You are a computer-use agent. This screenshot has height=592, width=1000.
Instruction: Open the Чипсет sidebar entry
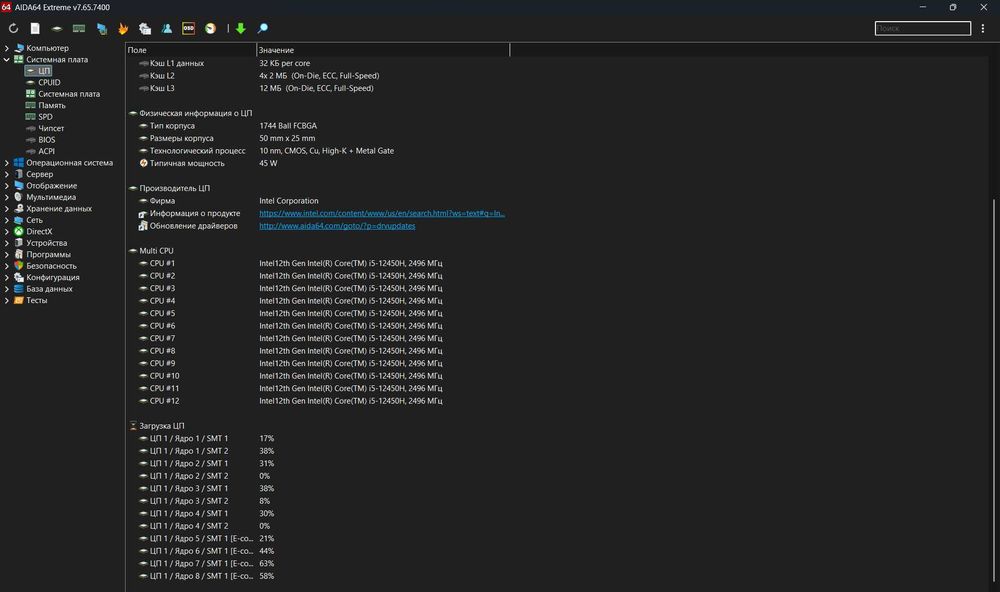tap(51, 128)
